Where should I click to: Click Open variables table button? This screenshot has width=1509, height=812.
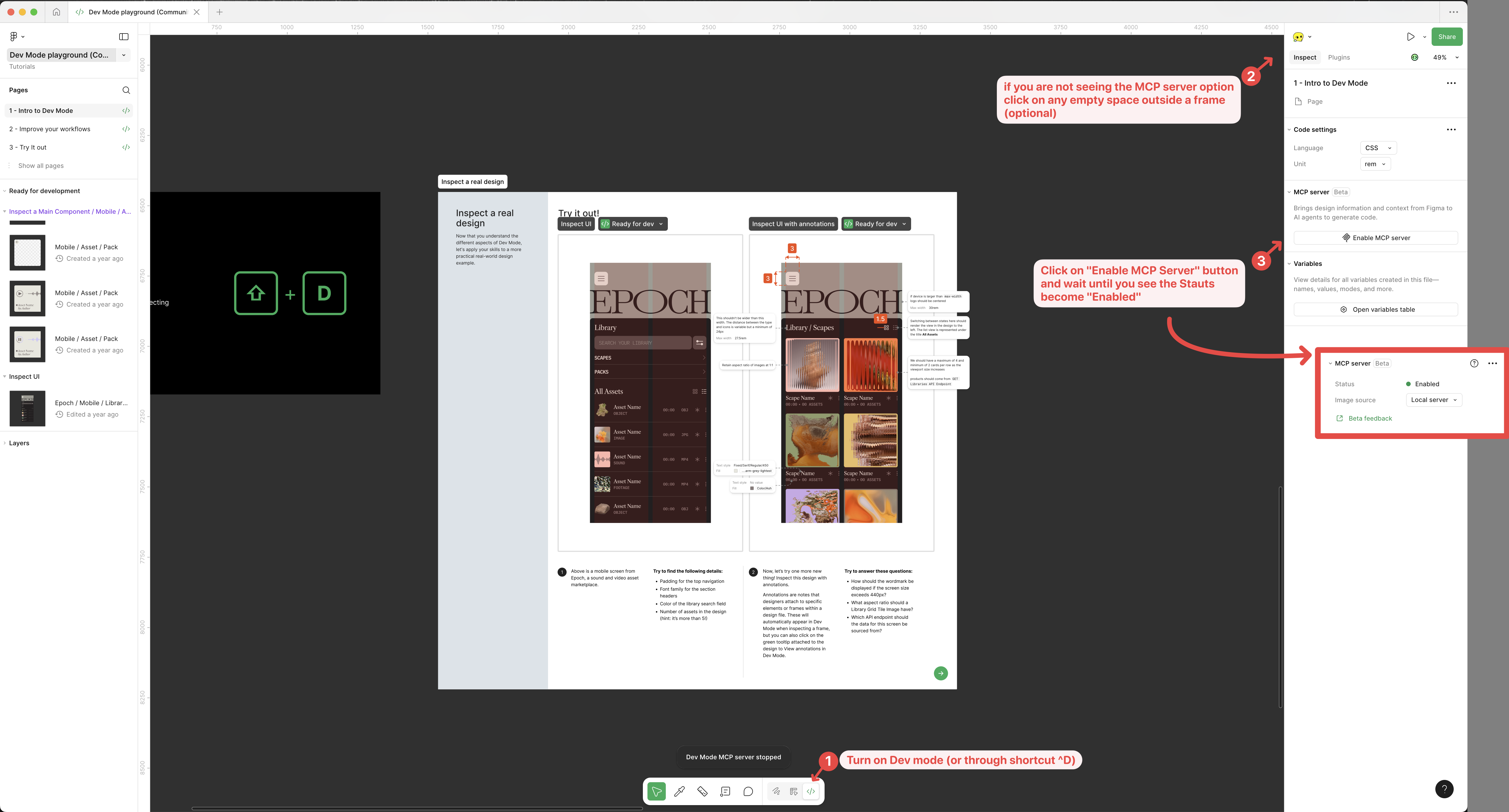click(x=1375, y=310)
